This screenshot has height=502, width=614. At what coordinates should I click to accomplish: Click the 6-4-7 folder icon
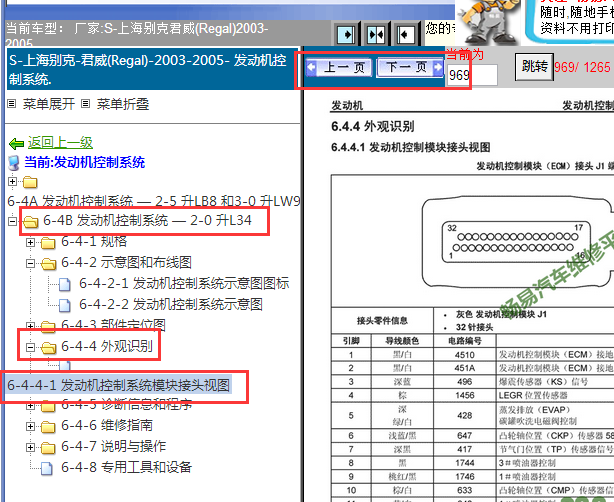coord(48,448)
